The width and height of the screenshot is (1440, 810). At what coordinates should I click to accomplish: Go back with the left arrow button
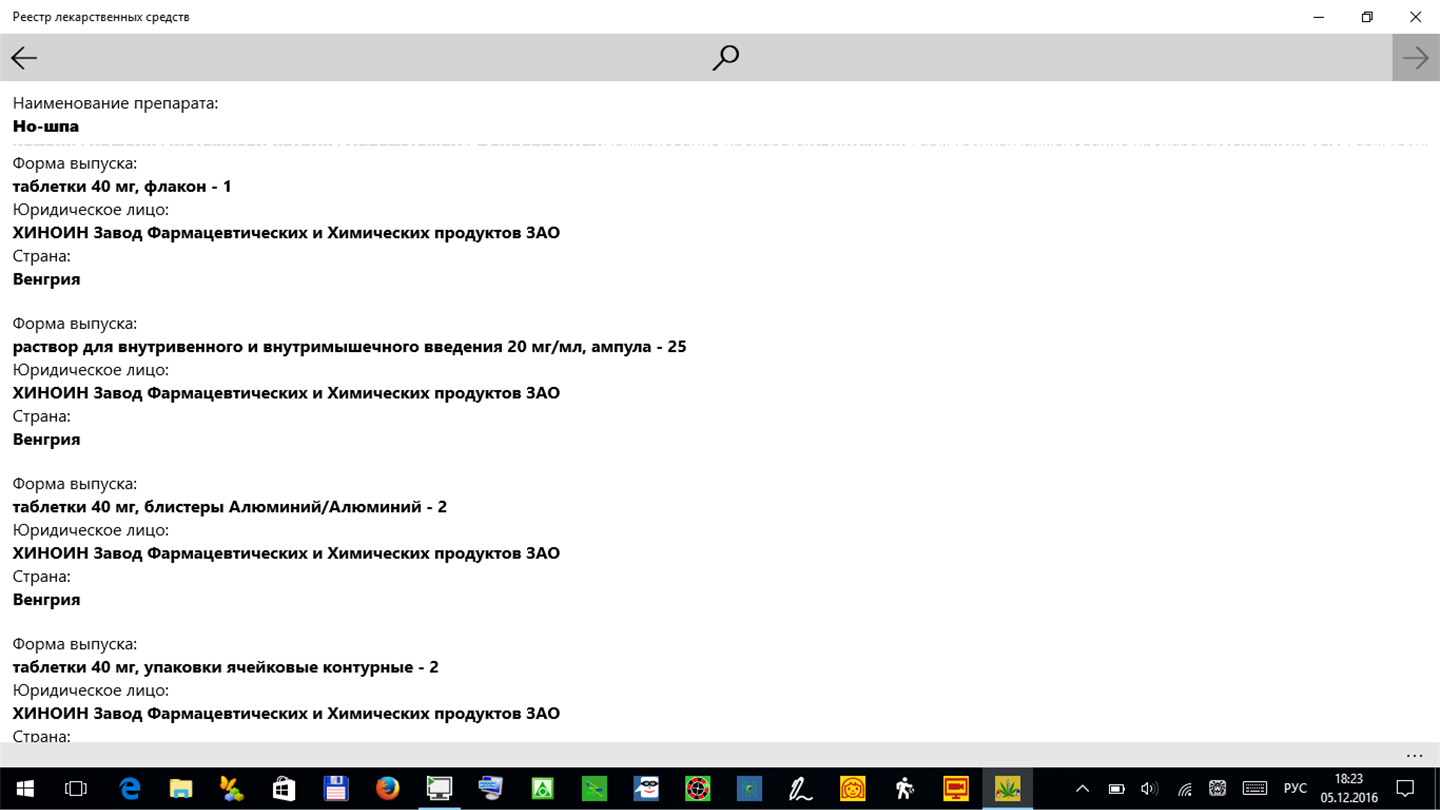pyautogui.click(x=24, y=58)
